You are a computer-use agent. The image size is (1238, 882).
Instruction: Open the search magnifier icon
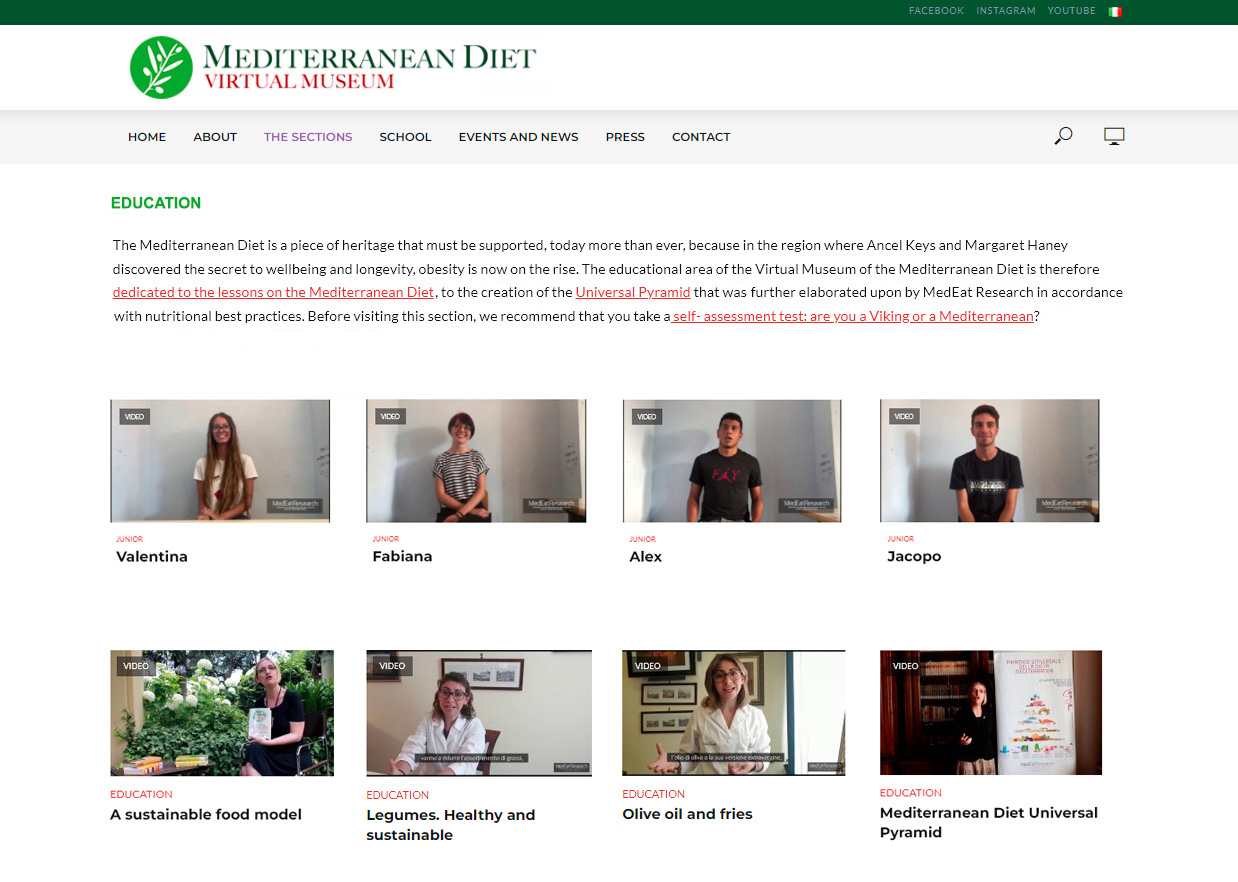[x=1063, y=135]
